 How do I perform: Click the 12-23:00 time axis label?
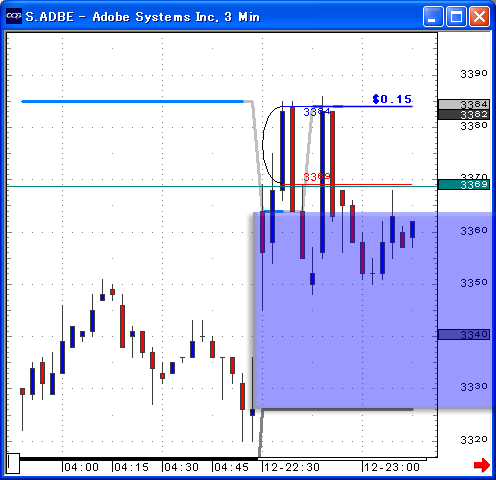(392, 467)
